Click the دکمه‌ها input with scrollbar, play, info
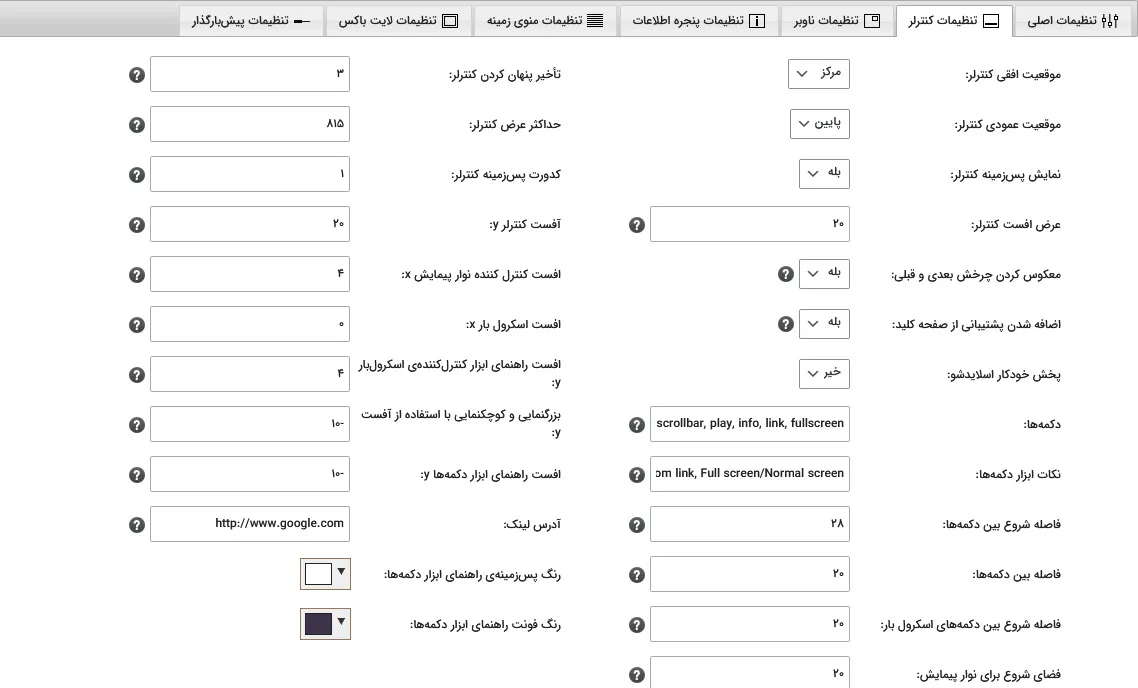Screen dimensions: 1138x688 750,424
